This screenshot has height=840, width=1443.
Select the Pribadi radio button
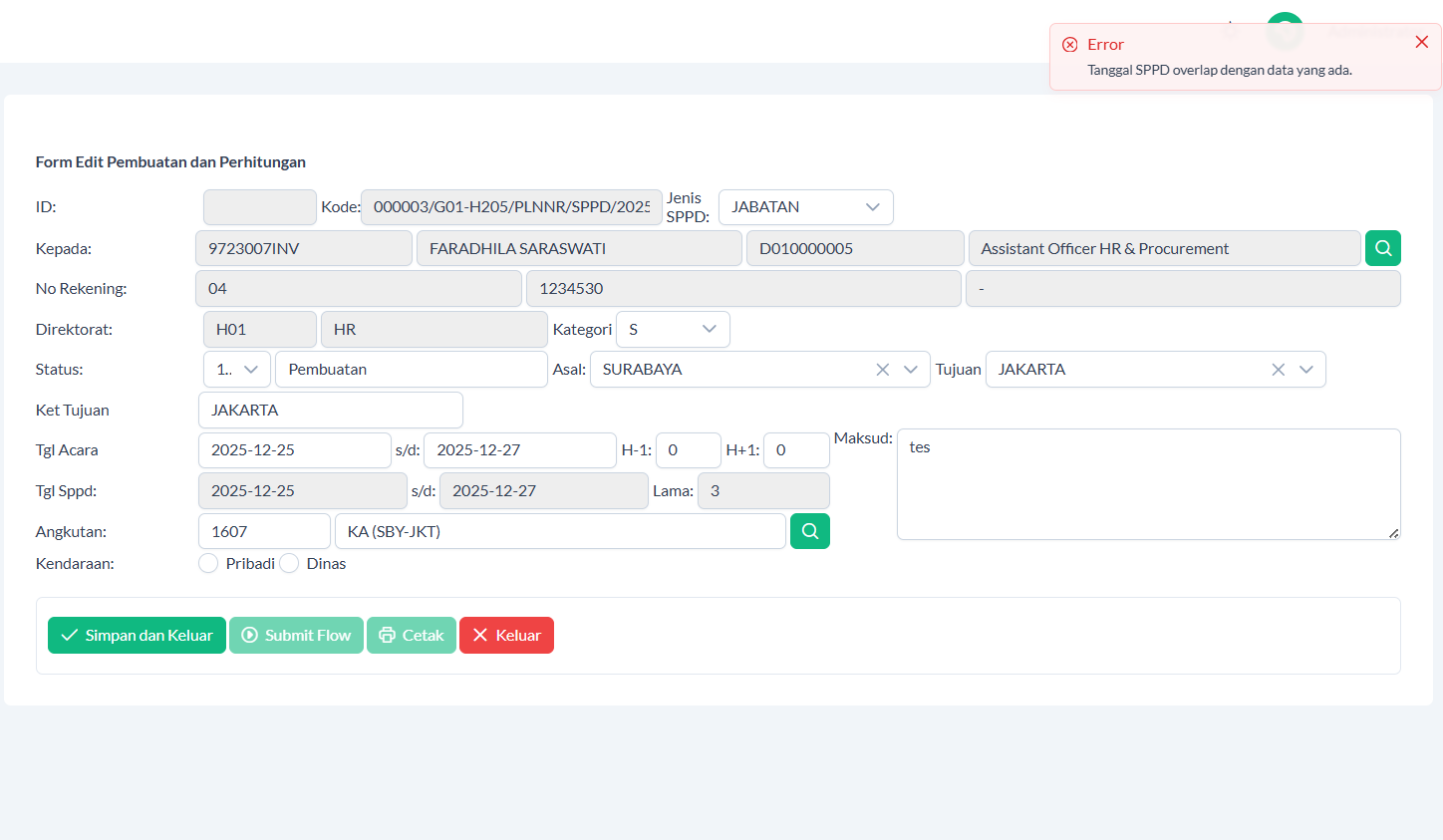click(208, 564)
